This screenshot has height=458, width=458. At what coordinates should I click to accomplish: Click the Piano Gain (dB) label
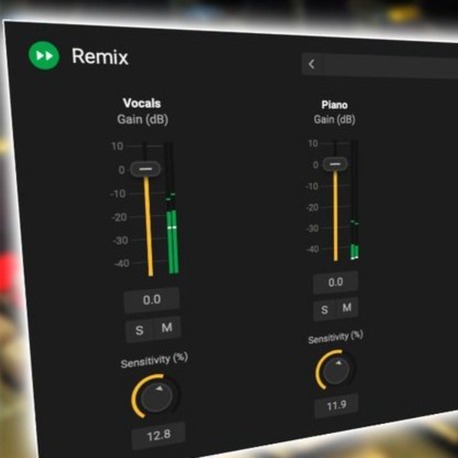coord(334,119)
